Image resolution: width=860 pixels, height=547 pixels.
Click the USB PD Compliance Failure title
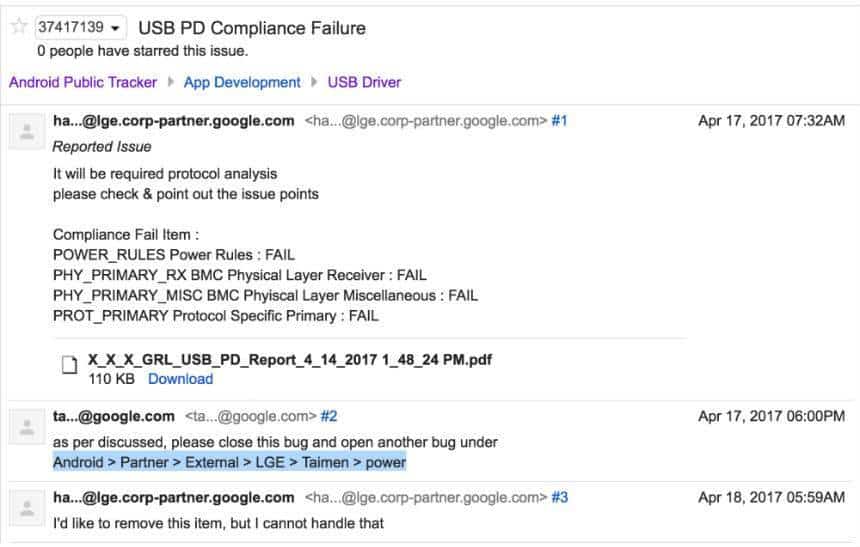click(x=252, y=28)
